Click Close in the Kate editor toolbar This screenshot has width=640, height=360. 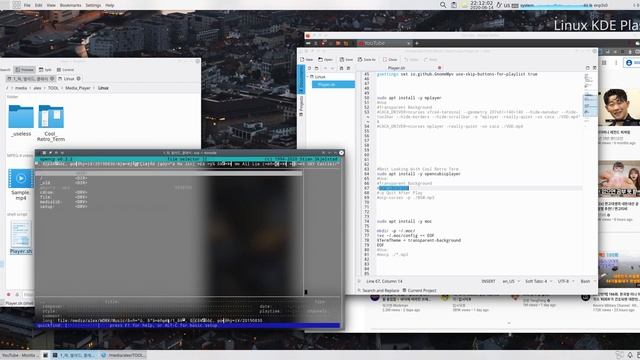[x=390, y=60]
